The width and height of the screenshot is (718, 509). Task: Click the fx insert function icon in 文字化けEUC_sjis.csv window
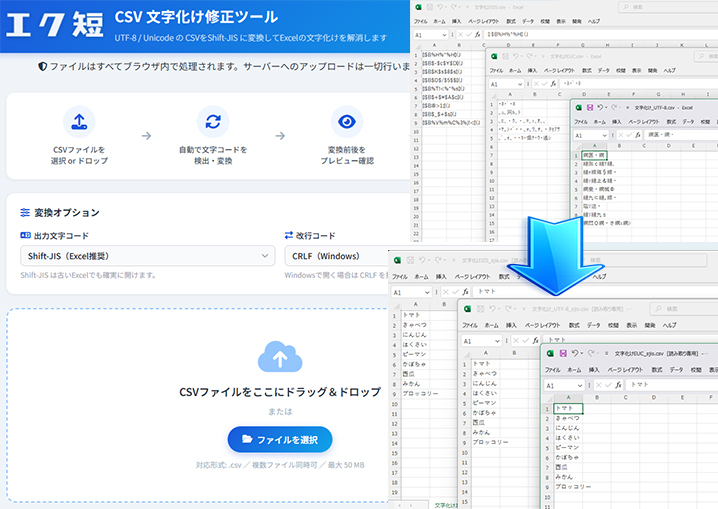click(619, 385)
